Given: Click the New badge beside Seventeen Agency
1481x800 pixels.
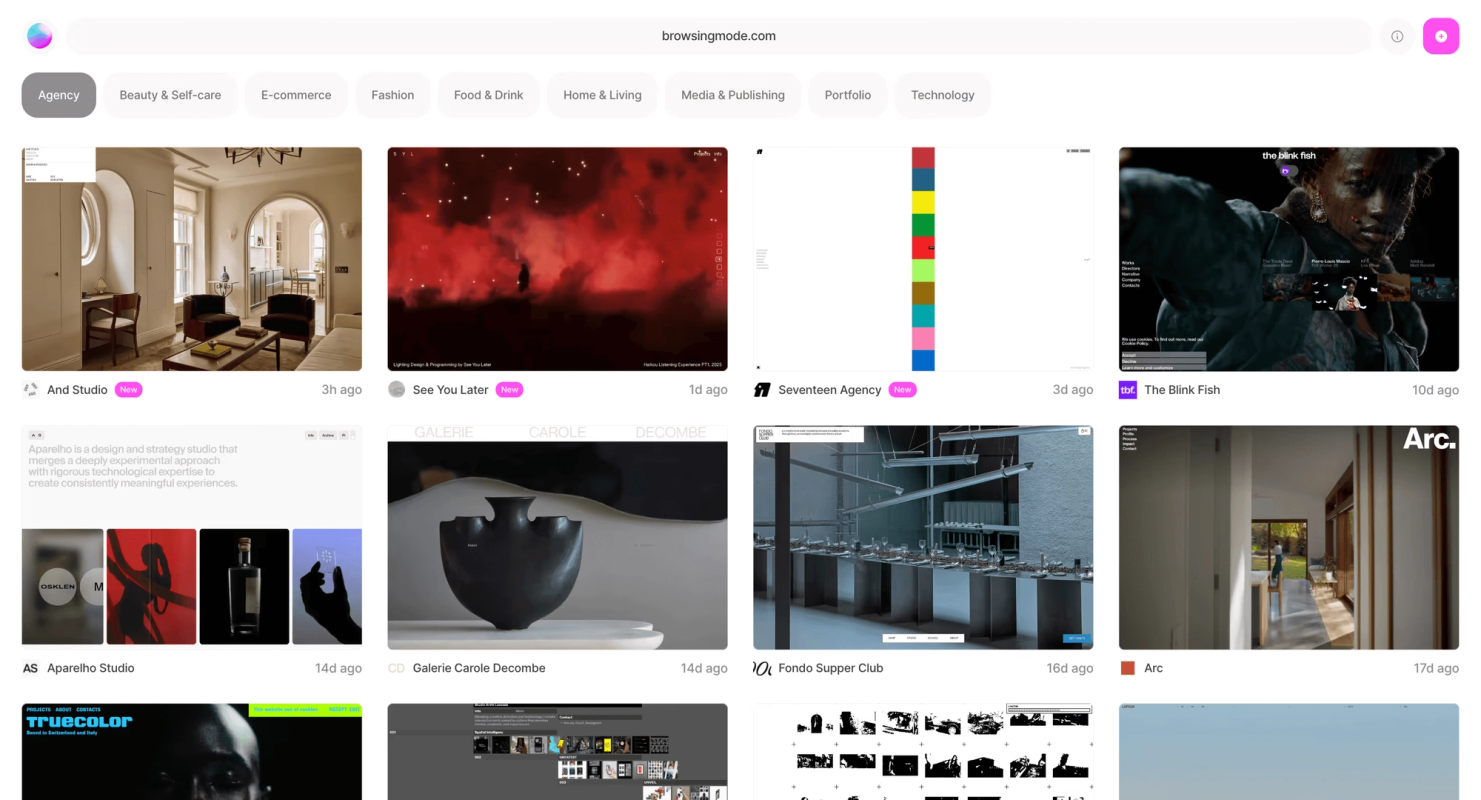Looking at the screenshot, I should (x=903, y=390).
